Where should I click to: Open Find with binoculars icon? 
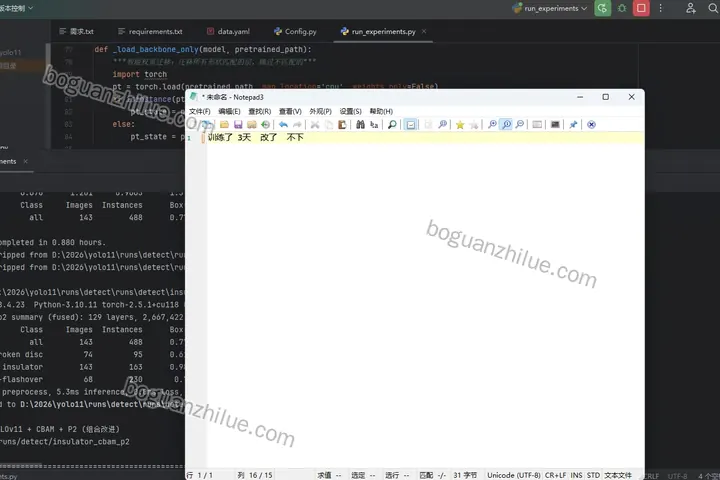pos(360,124)
